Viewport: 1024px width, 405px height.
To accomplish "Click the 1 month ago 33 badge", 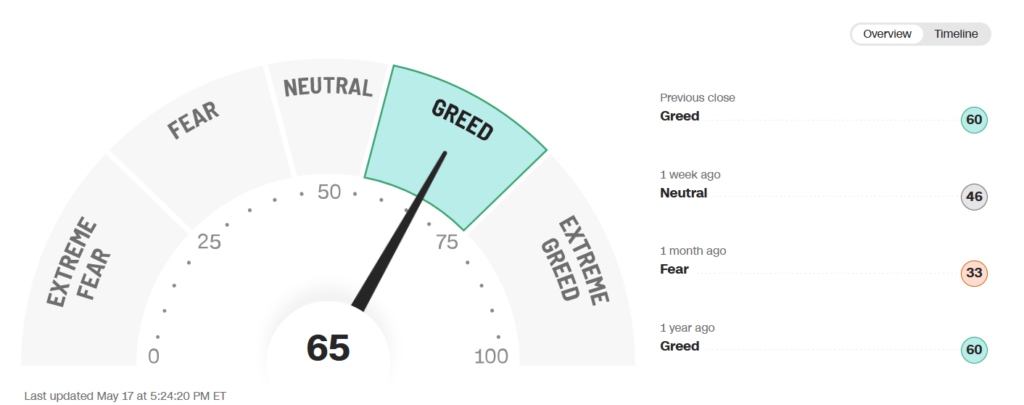I will tap(974, 273).
